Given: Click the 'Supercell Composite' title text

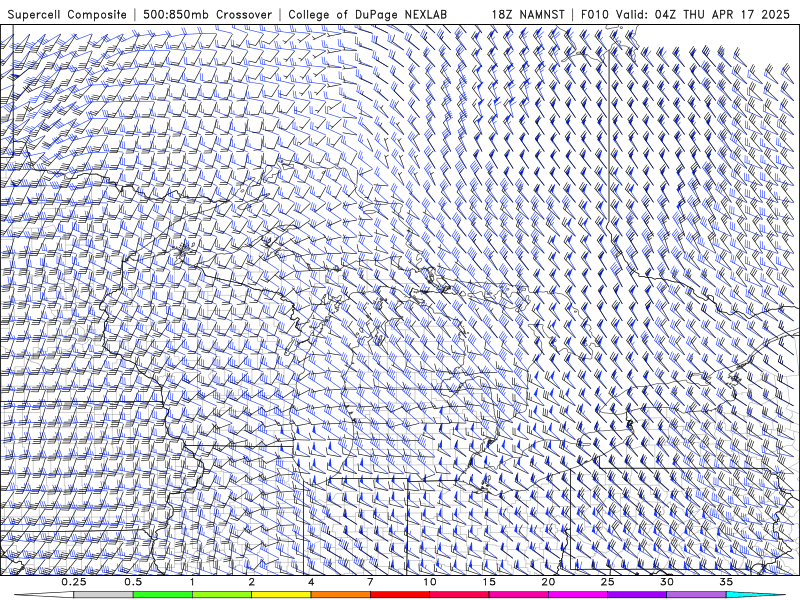Looking at the screenshot, I should 67,14.
